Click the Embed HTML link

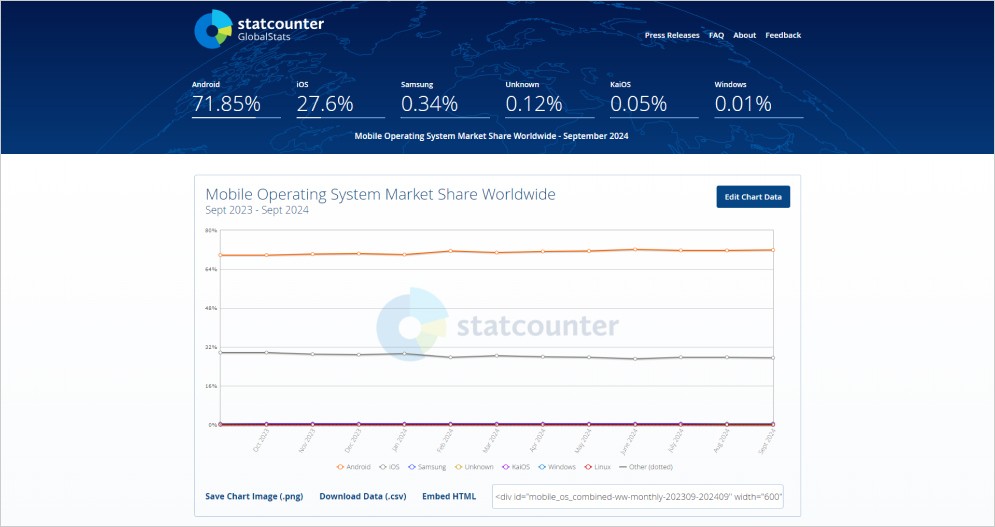(x=449, y=497)
